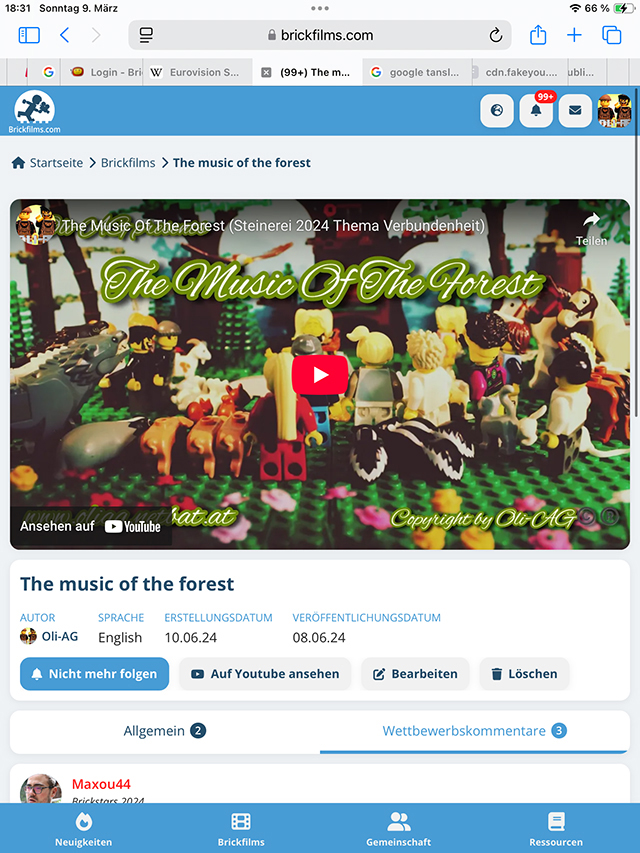Open Safari page settings menu in address bar
Viewport: 640px width, 853px height.
146,35
